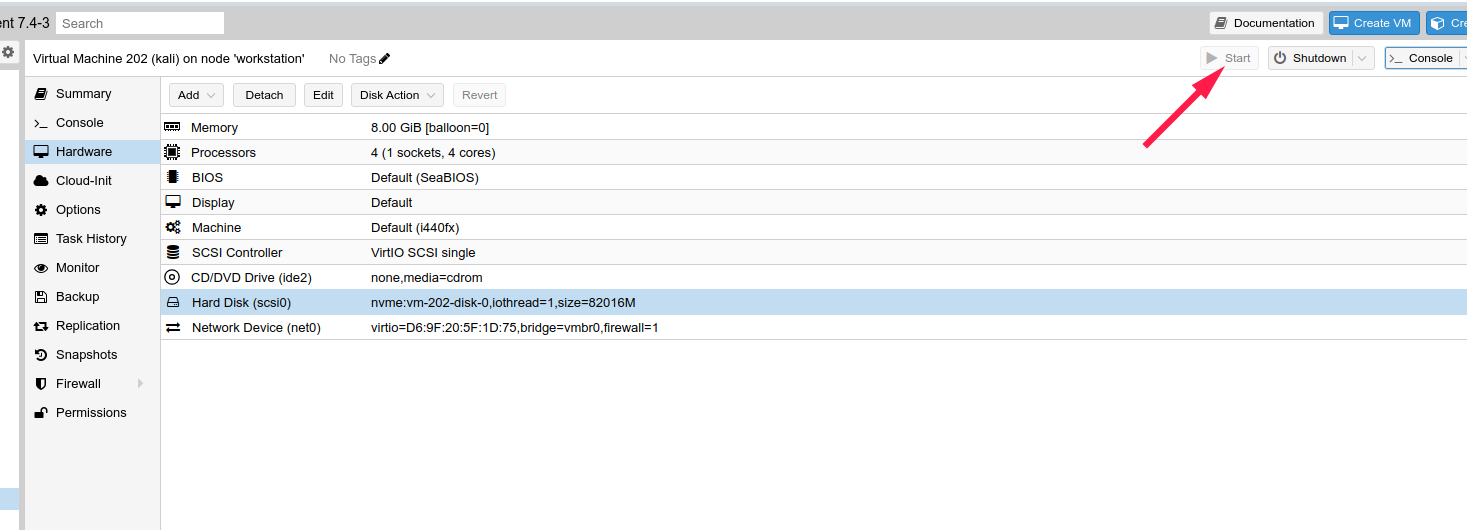This screenshot has width=1467, height=530.
Task: Select the Processors hardware row
Action: pos(223,153)
